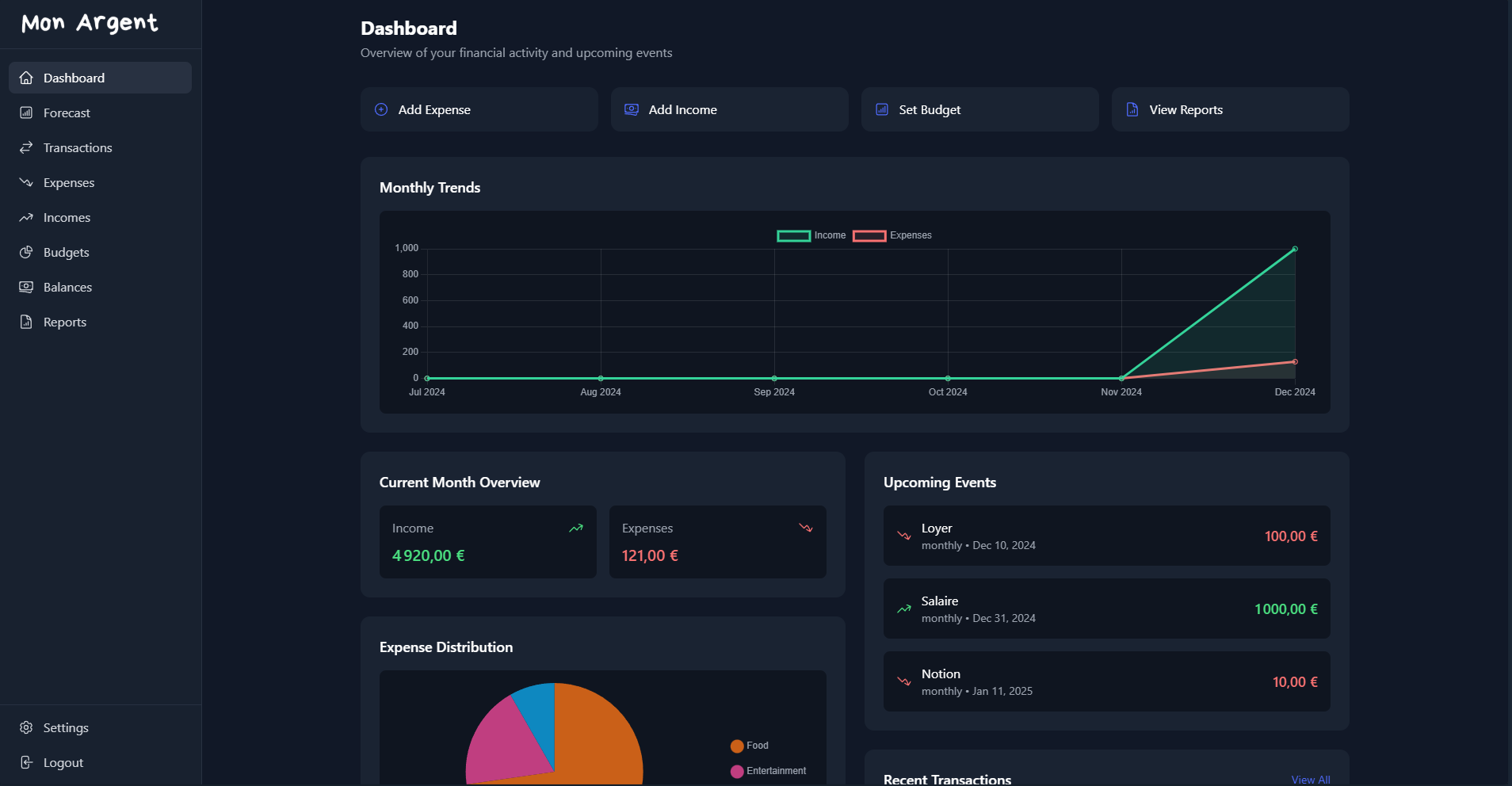Image resolution: width=1512 pixels, height=786 pixels.
Task: Click View All link for recent transactions
Action: [x=1310, y=780]
